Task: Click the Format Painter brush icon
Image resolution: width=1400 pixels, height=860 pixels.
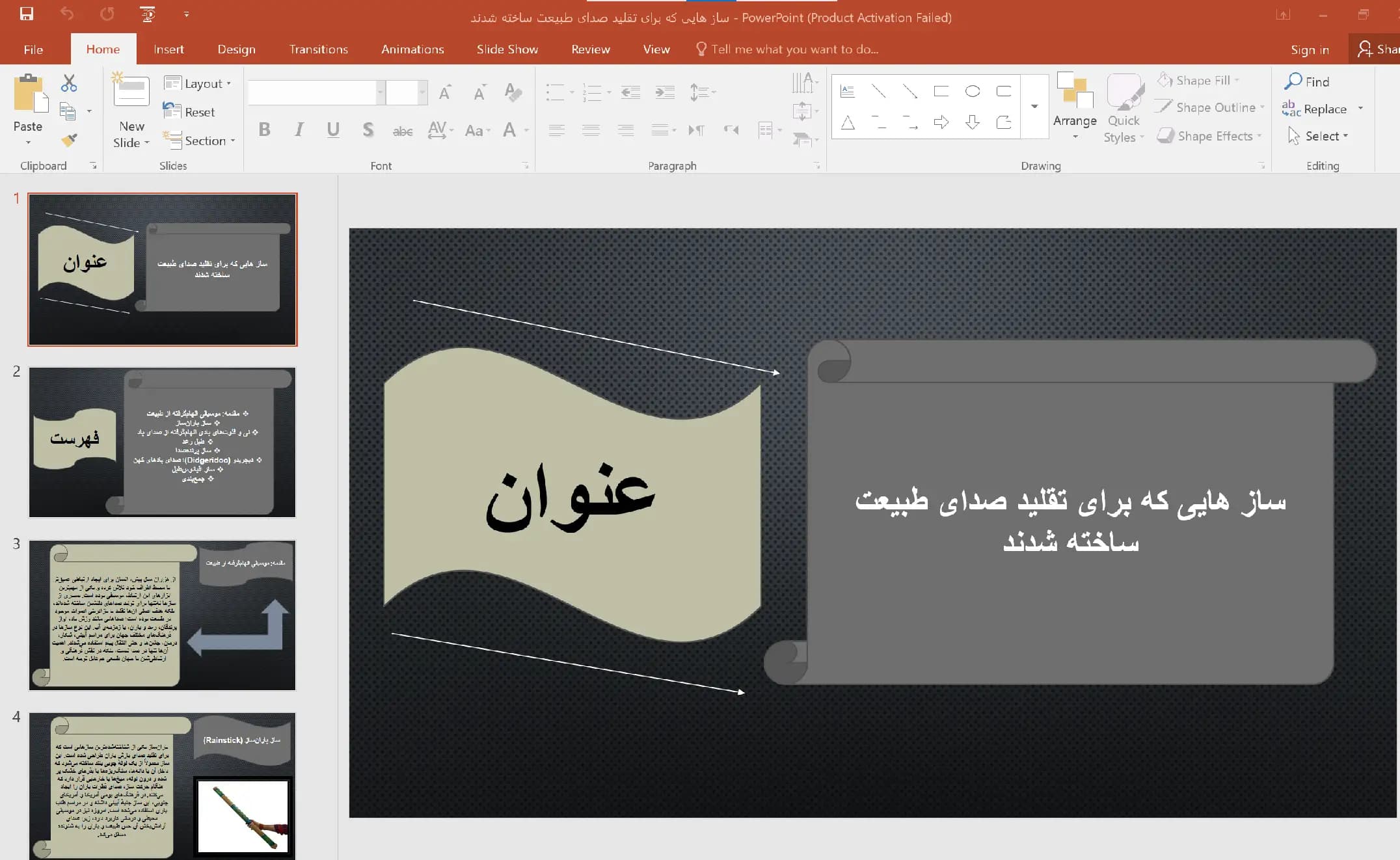Action: click(x=69, y=139)
